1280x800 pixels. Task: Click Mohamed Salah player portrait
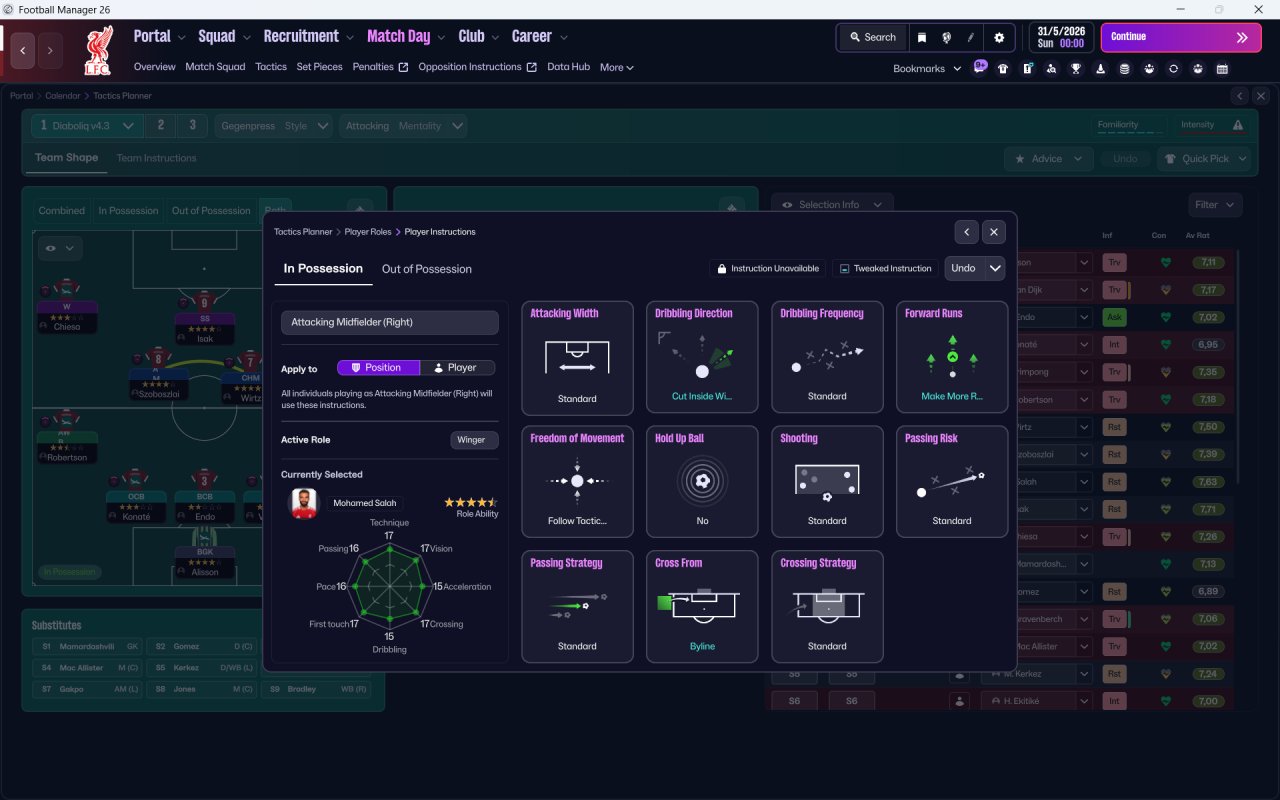[x=304, y=503]
